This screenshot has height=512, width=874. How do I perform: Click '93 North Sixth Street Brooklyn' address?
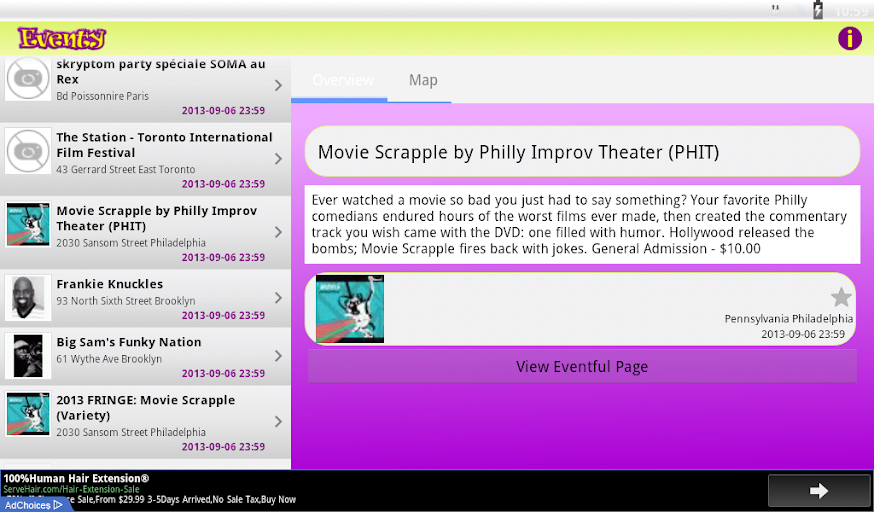coord(125,301)
